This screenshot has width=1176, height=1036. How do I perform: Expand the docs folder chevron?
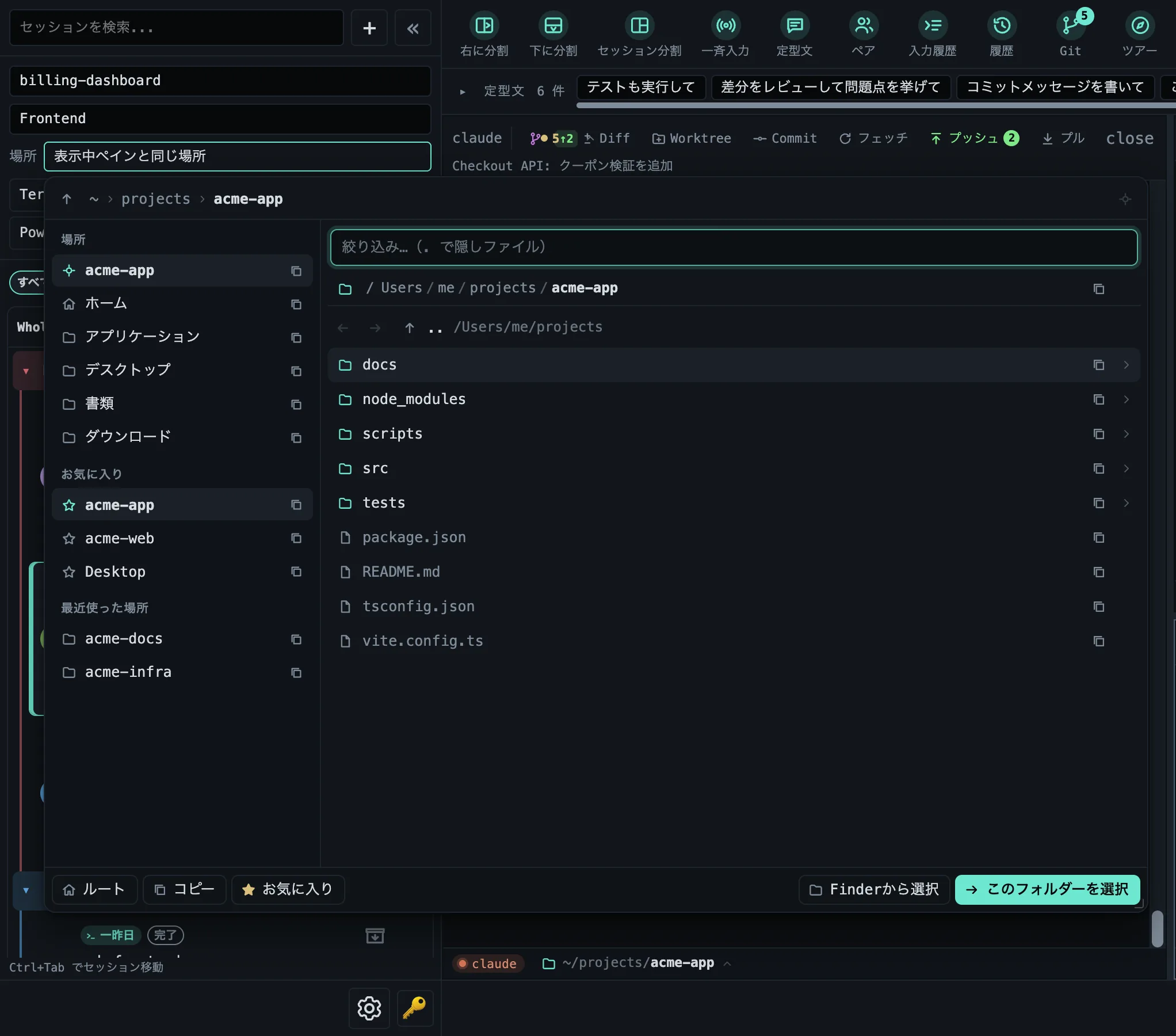click(1126, 365)
